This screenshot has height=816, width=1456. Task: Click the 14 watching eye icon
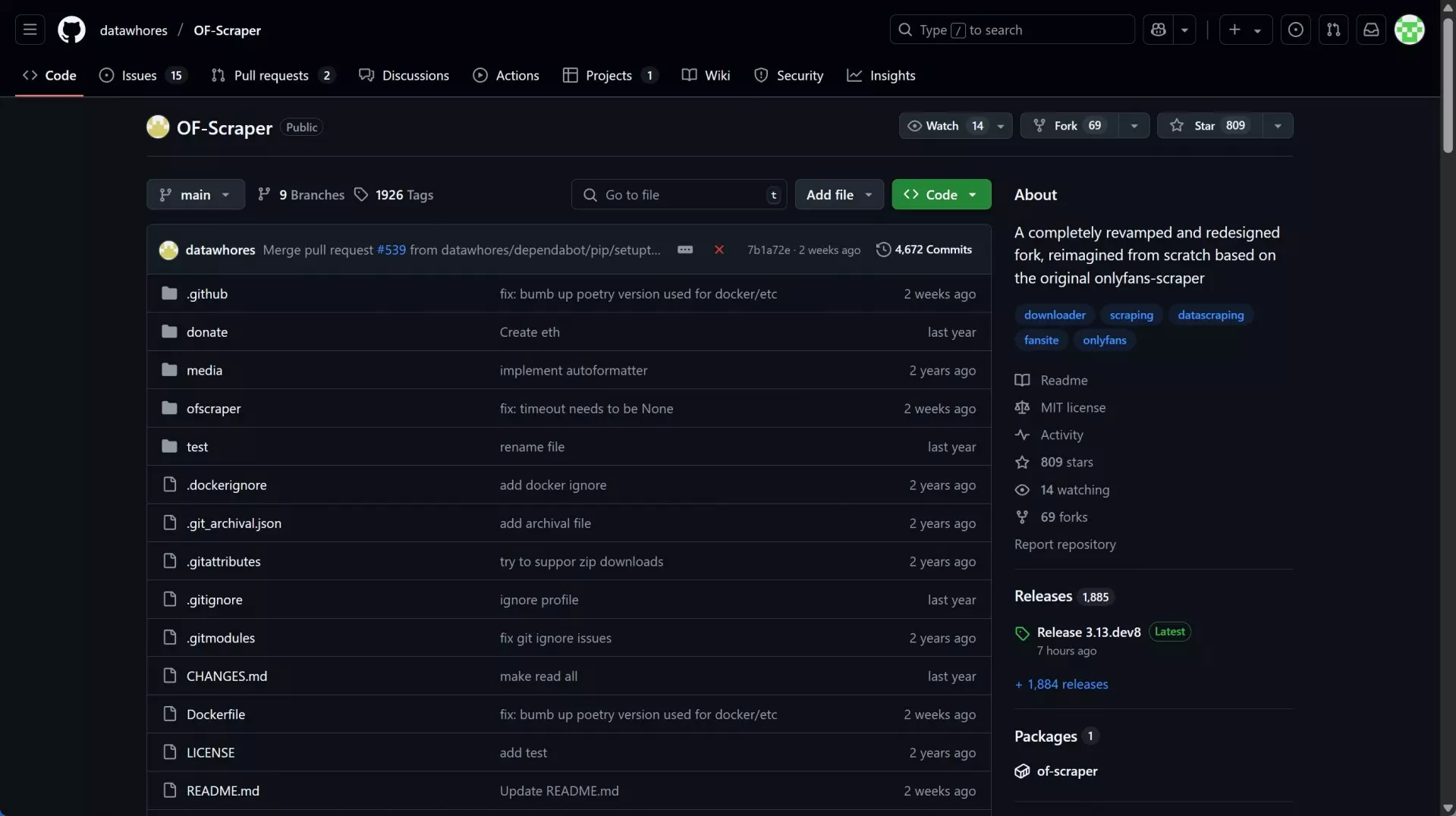[1022, 490]
